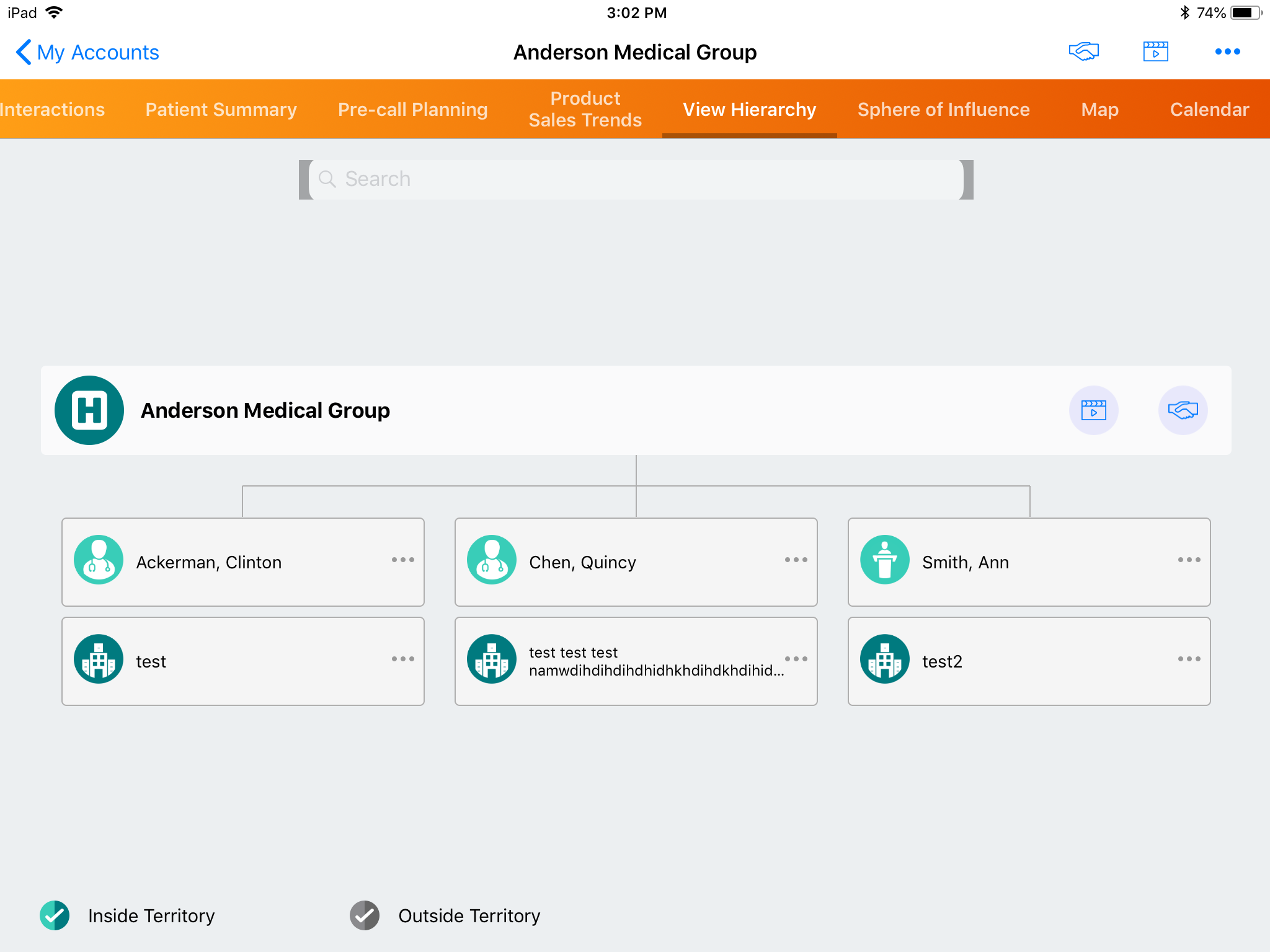
Task: Open the ellipsis menu for Chen, Quincy
Action: click(796, 560)
